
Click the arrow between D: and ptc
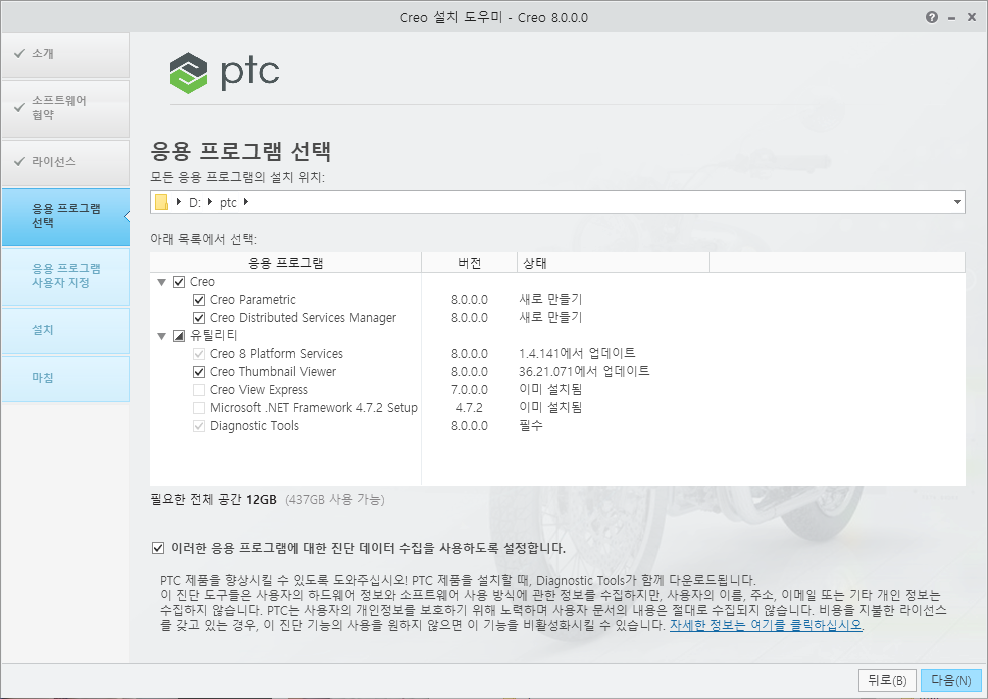[x=210, y=202]
